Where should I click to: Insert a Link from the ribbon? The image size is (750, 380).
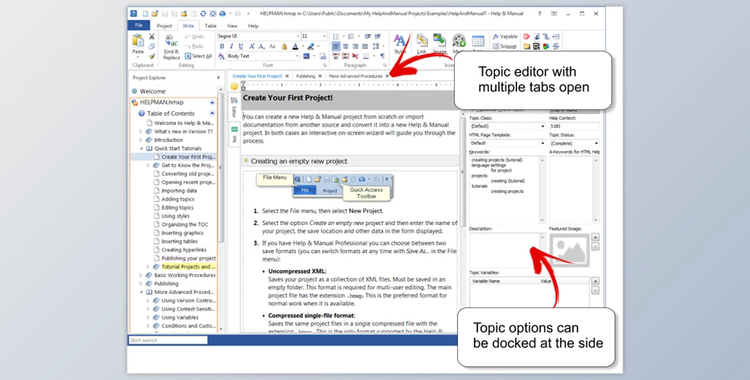(x=421, y=40)
